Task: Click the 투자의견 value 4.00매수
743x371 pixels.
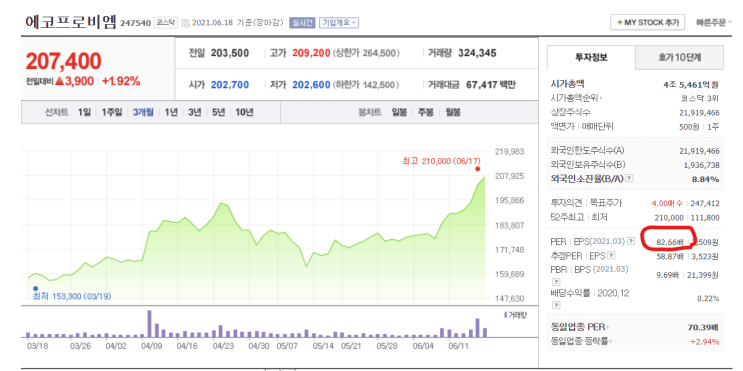Action: (666, 203)
